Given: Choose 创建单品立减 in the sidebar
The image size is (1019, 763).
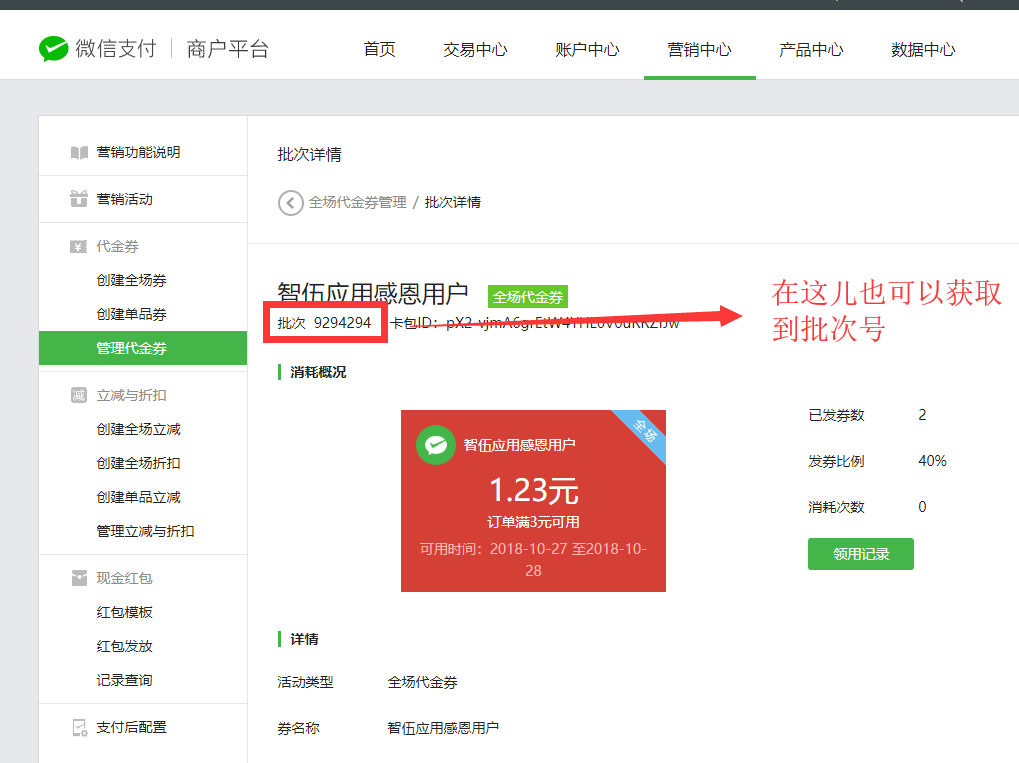Looking at the screenshot, I should 138,497.
